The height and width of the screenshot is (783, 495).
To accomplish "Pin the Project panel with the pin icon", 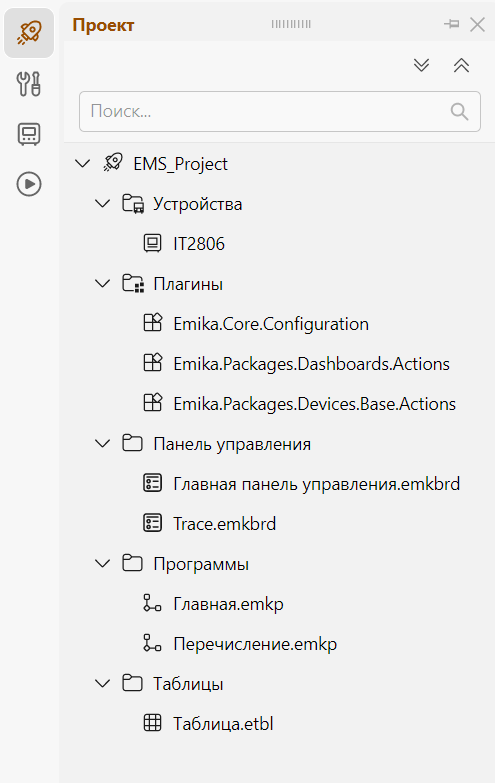I will [452, 24].
